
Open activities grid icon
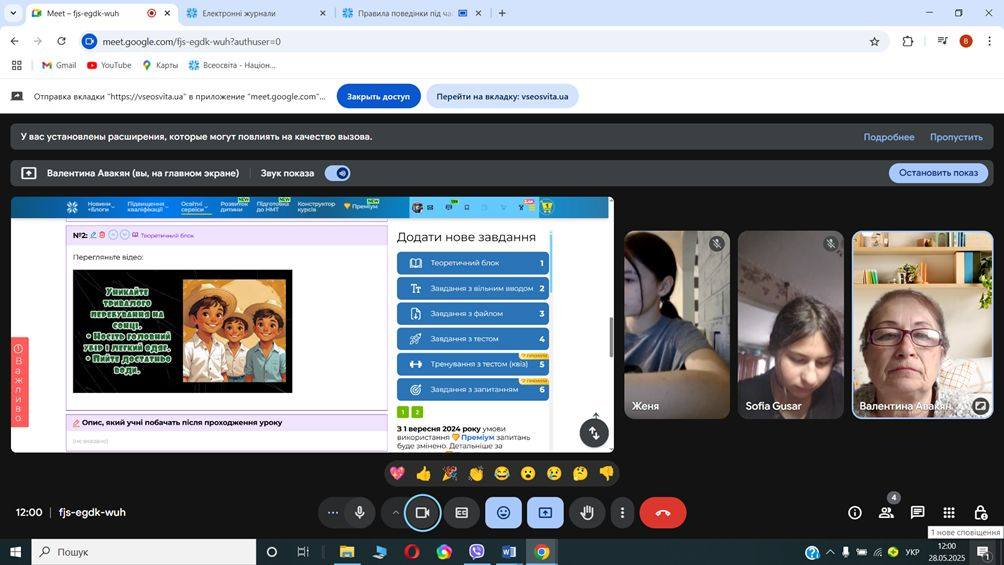(949, 512)
